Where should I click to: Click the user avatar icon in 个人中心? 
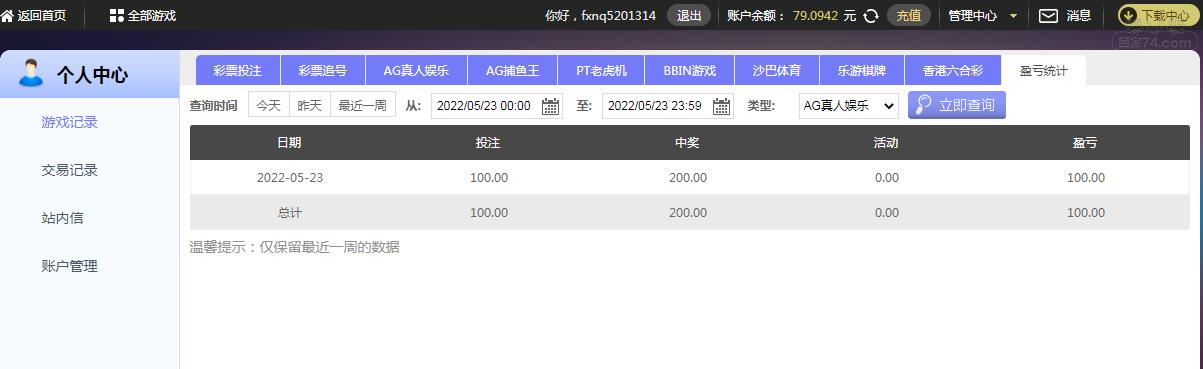(31, 73)
